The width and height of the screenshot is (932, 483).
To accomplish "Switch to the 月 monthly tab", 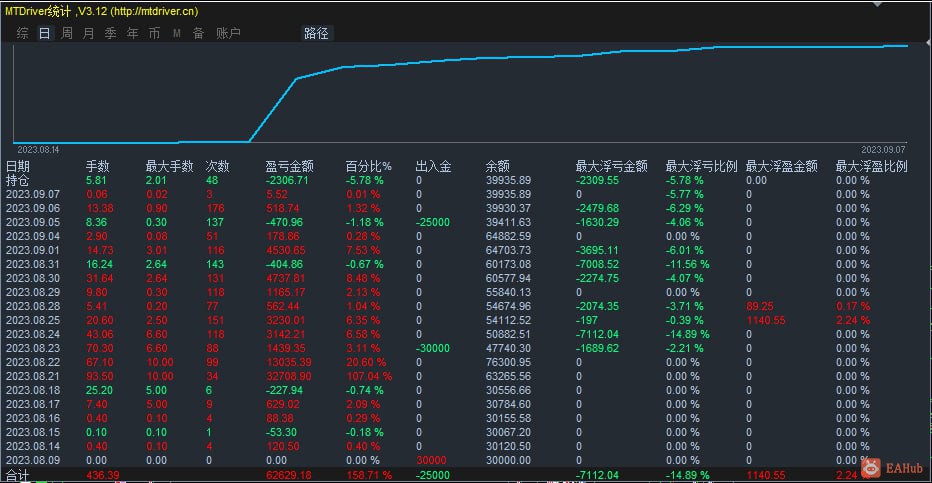I will pyautogui.click(x=89, y=33).
